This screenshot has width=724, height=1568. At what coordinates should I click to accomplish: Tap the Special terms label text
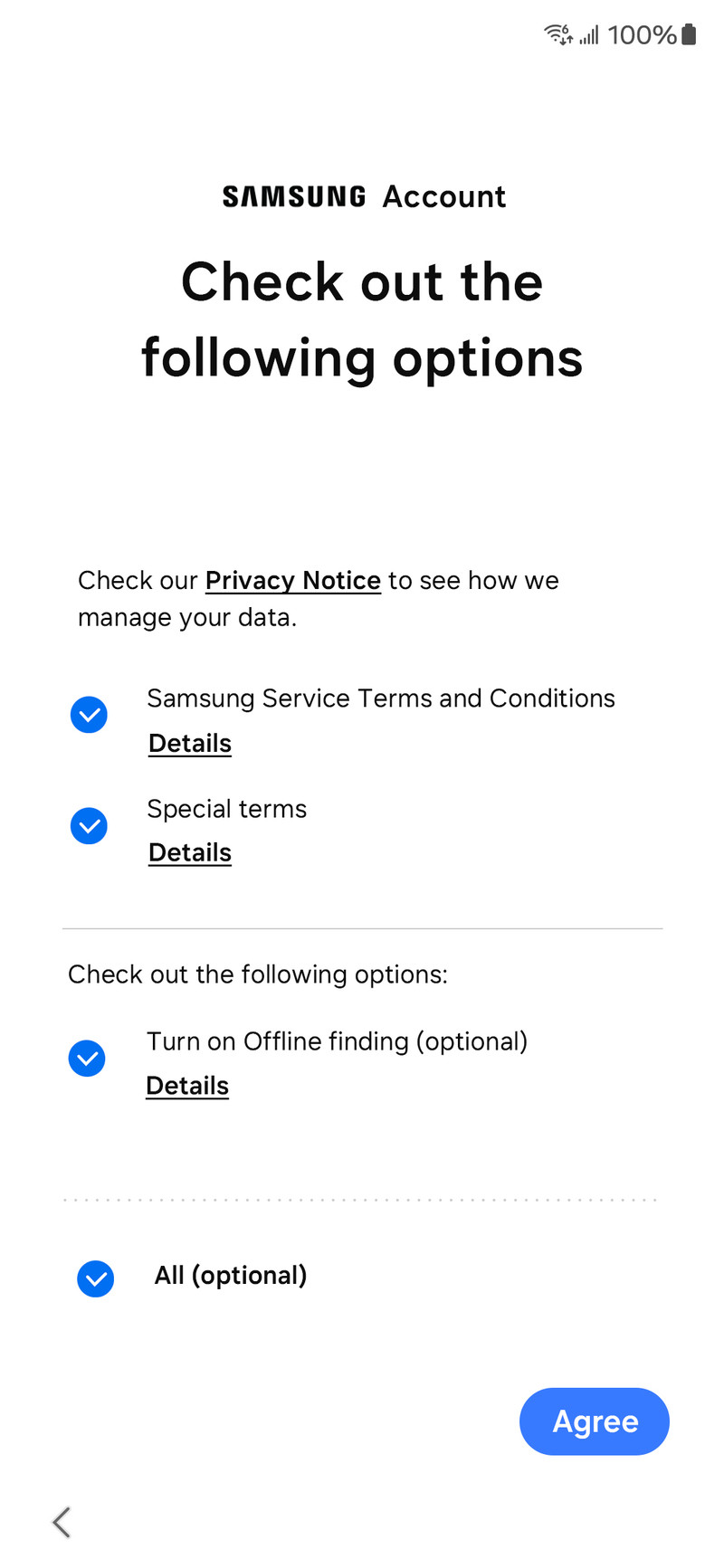coord(227,809)
